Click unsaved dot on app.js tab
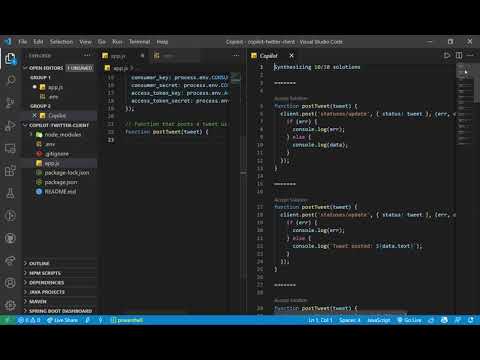The width and height of the screenshot is (480, 360). pos(142,56)
